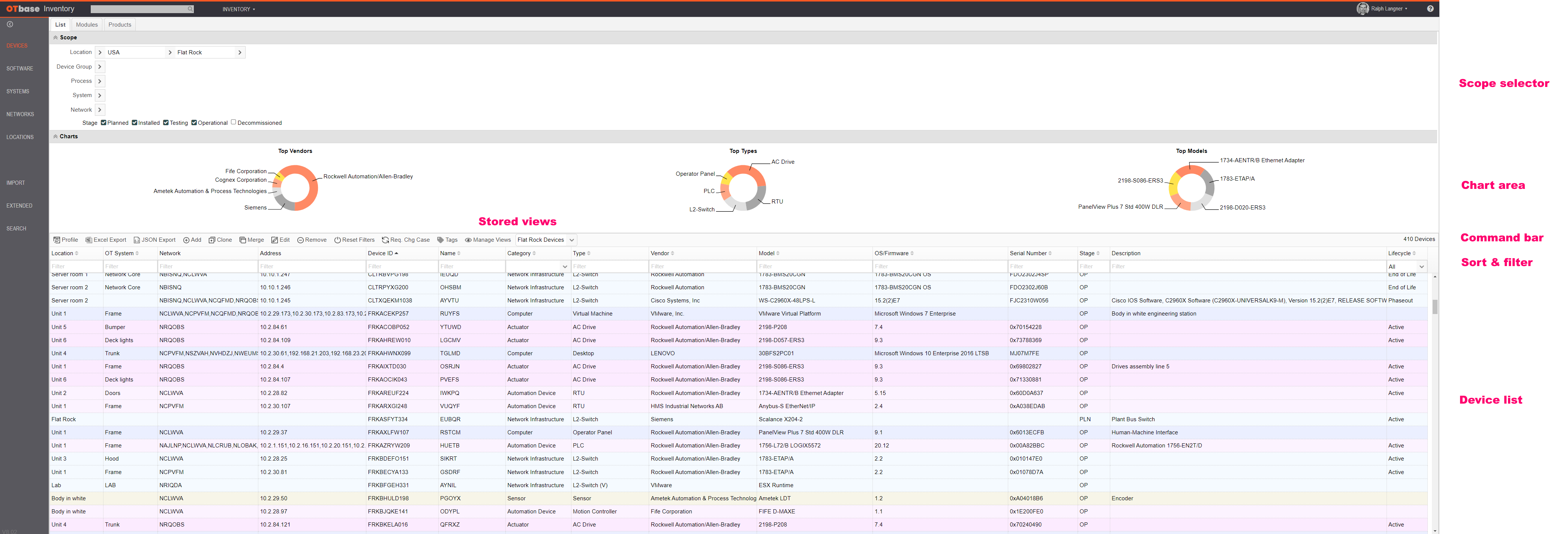Open Manage Views
This screenshot has height=534, width=1568.
click(x=487, y=240)
